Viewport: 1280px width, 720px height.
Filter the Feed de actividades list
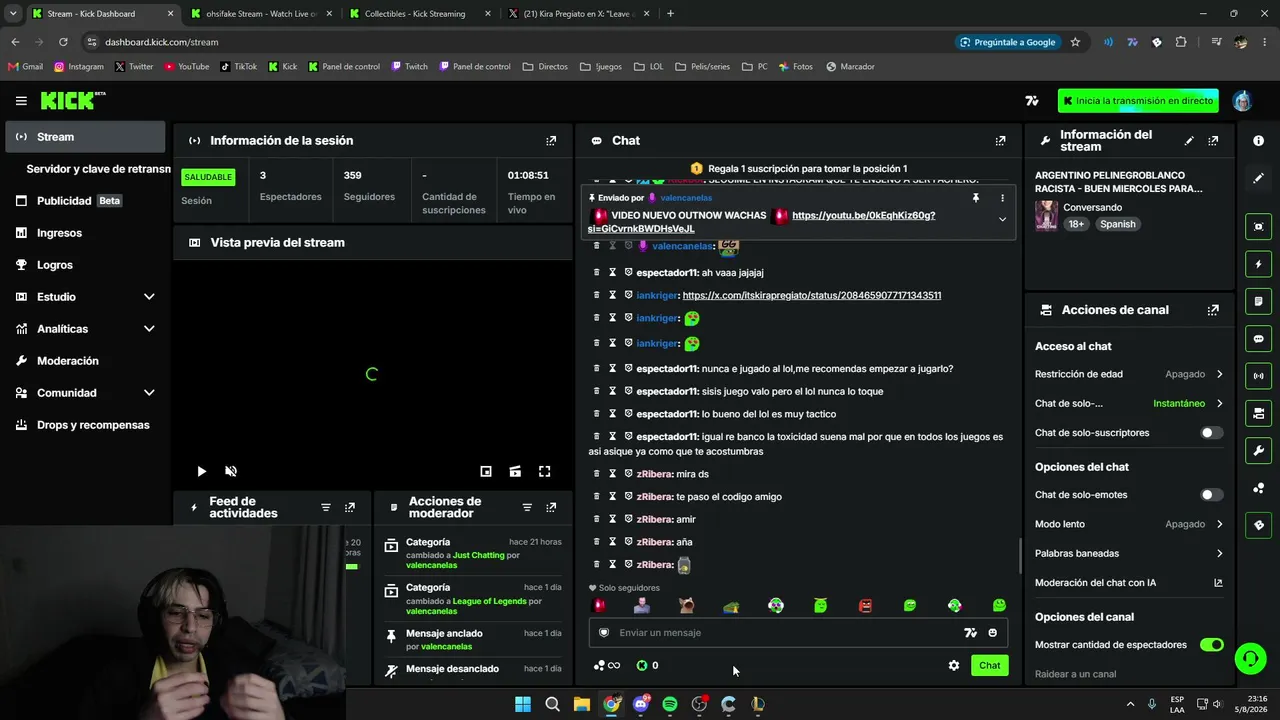pos(326,508)
